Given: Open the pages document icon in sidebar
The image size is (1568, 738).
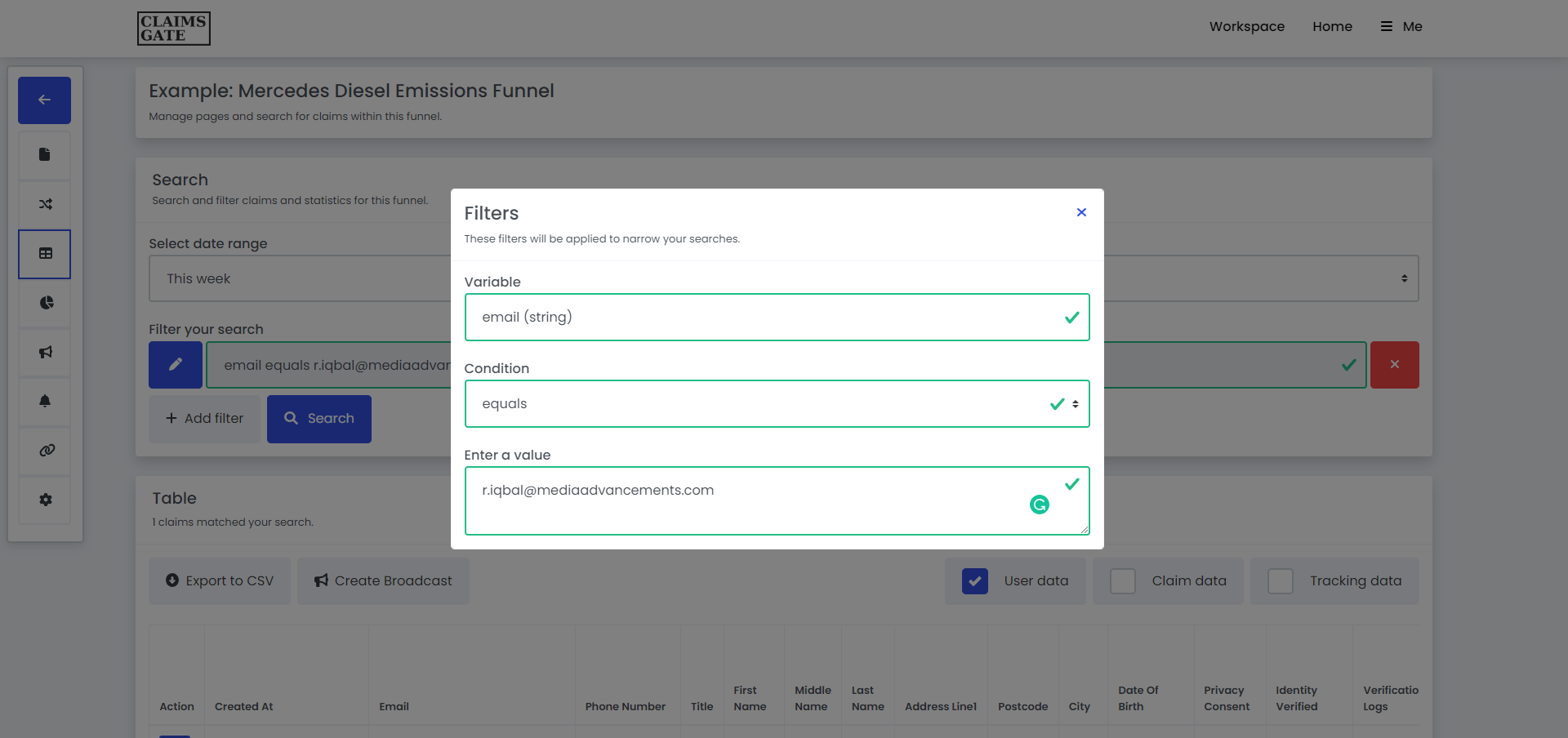Looking at the screenshot, I should click(45, 155).
